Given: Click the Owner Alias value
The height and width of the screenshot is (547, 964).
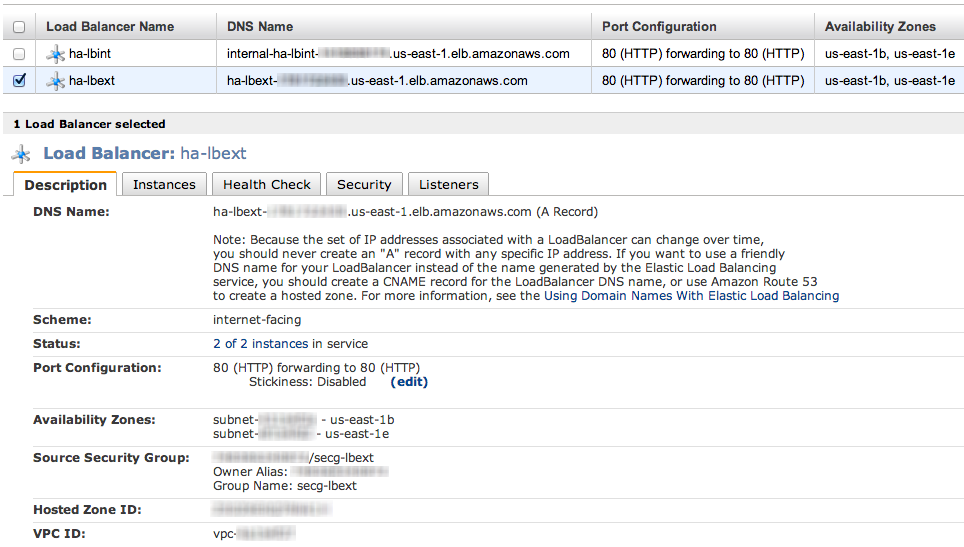Looking at the screenshot, I should click(339, 471).
